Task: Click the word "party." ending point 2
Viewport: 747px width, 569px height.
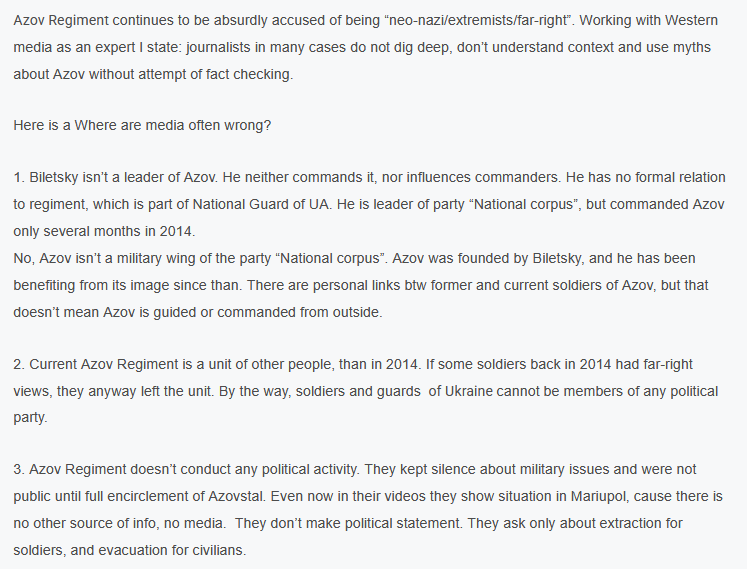Action: [33, 418]
